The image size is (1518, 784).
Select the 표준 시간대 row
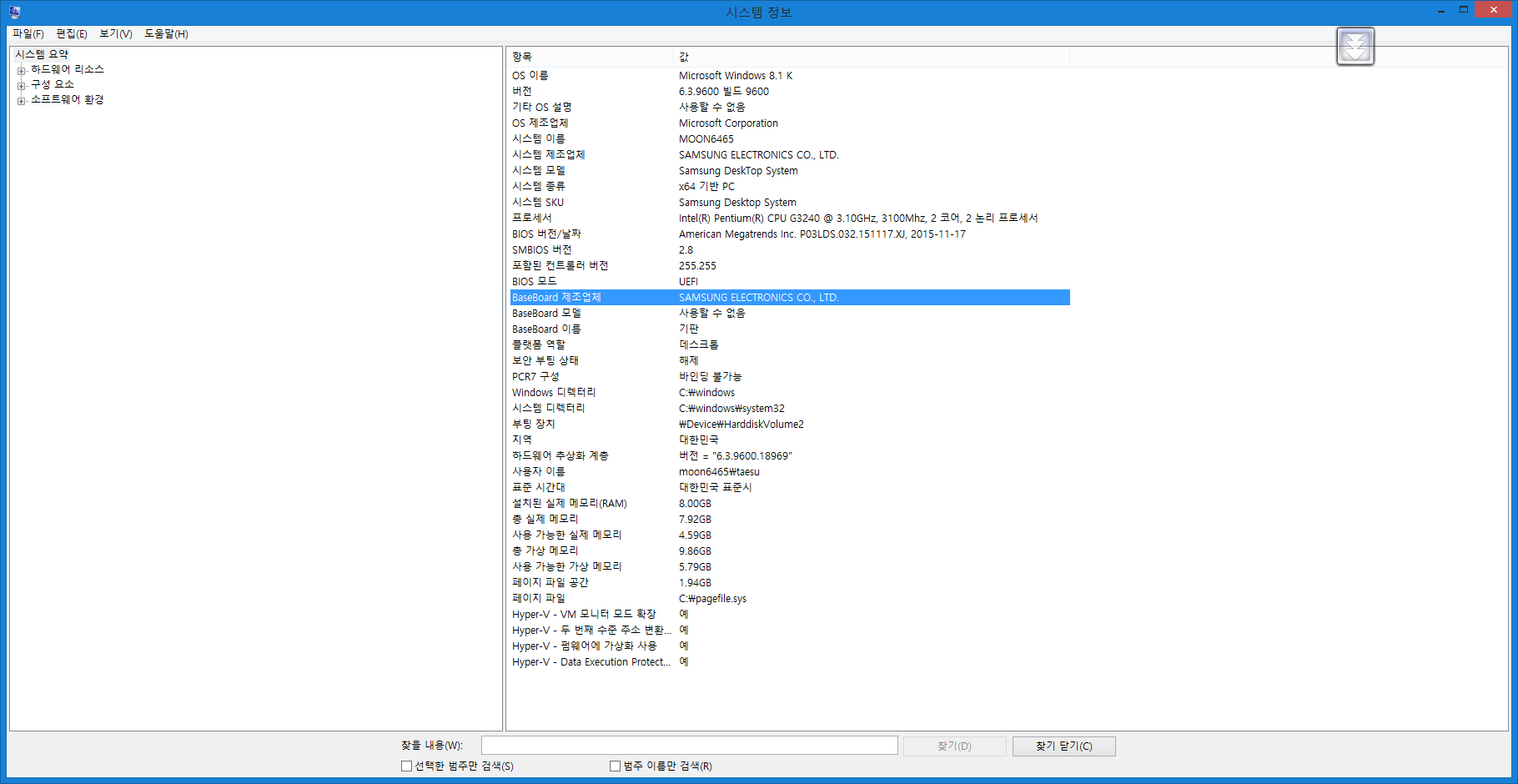click(790, 488)
